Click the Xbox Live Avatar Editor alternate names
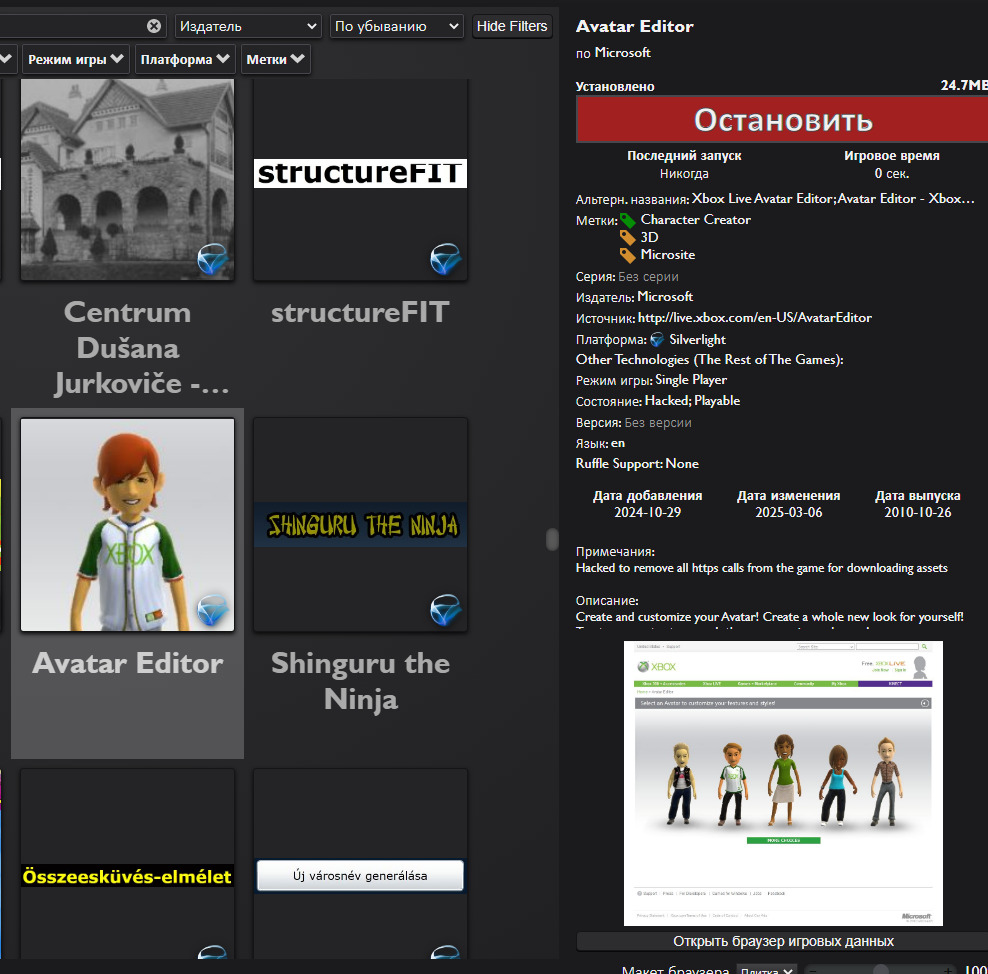The image size is (988, 974). [833, 198]
